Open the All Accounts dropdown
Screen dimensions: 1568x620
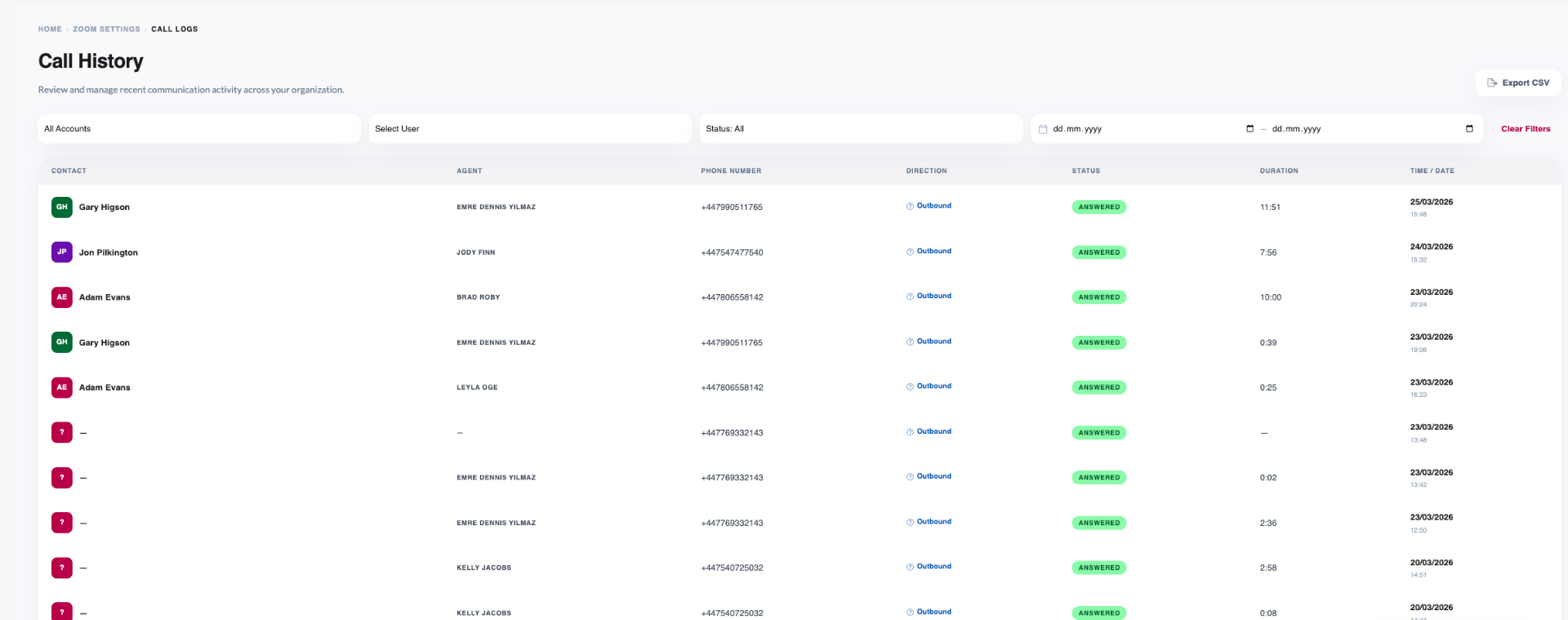point(199,129)
